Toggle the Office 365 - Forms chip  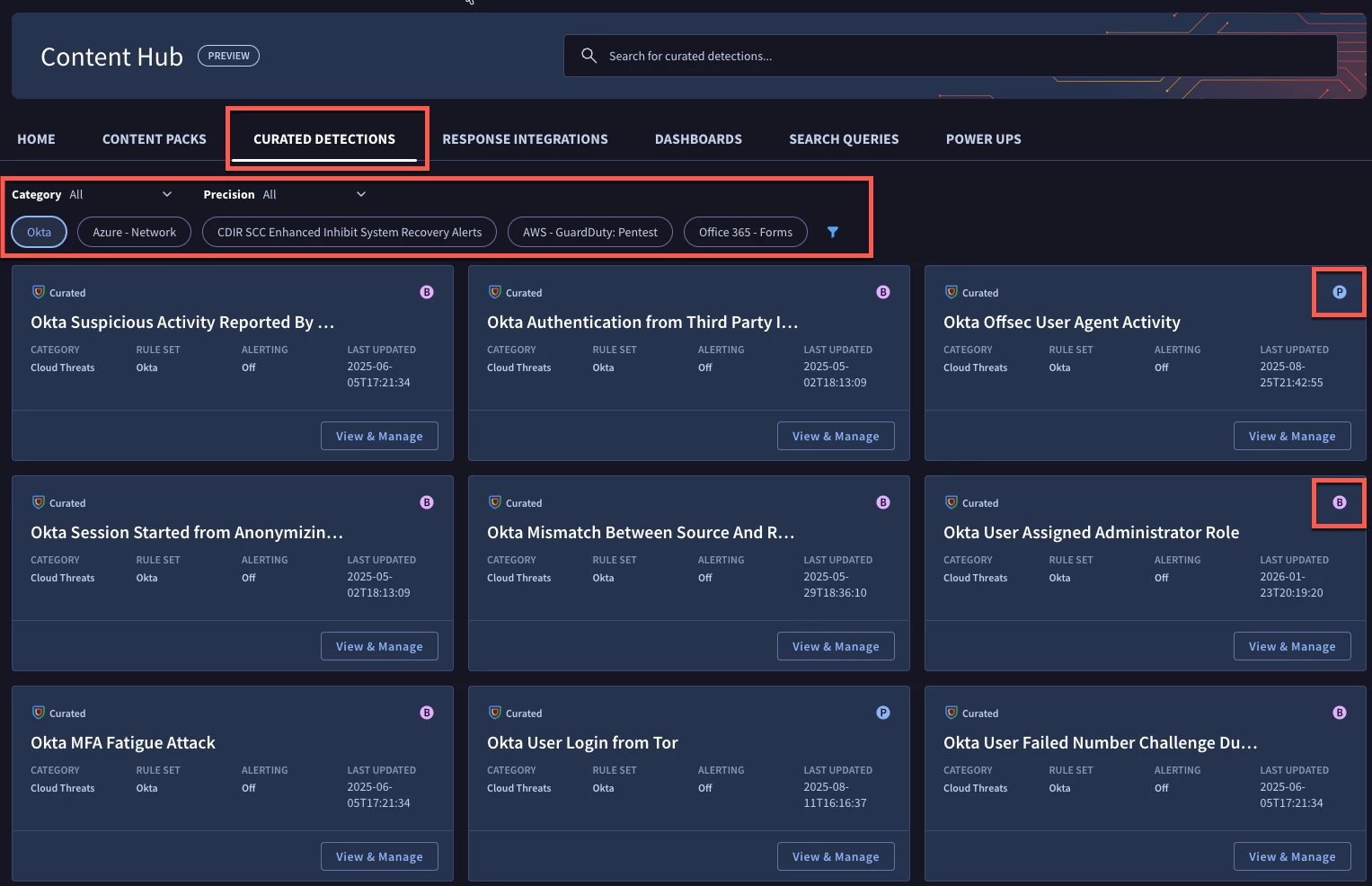pyautogui.click(x=746, y=232)
